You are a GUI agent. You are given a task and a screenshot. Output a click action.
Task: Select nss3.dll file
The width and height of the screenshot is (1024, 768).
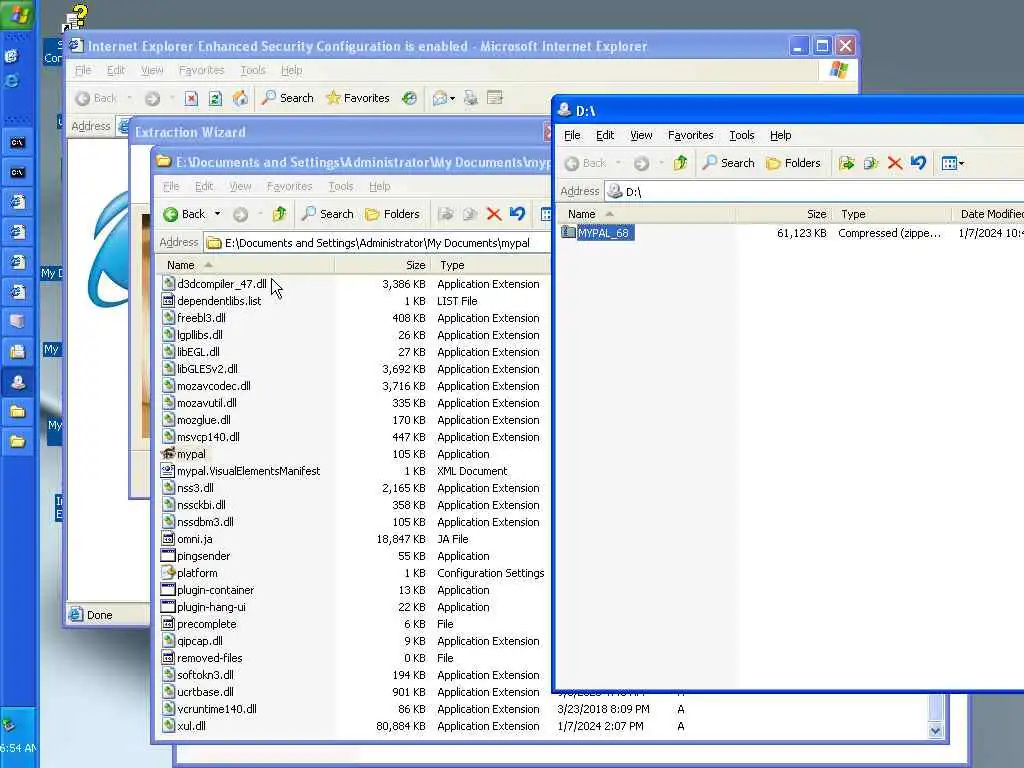coord(187,488)
